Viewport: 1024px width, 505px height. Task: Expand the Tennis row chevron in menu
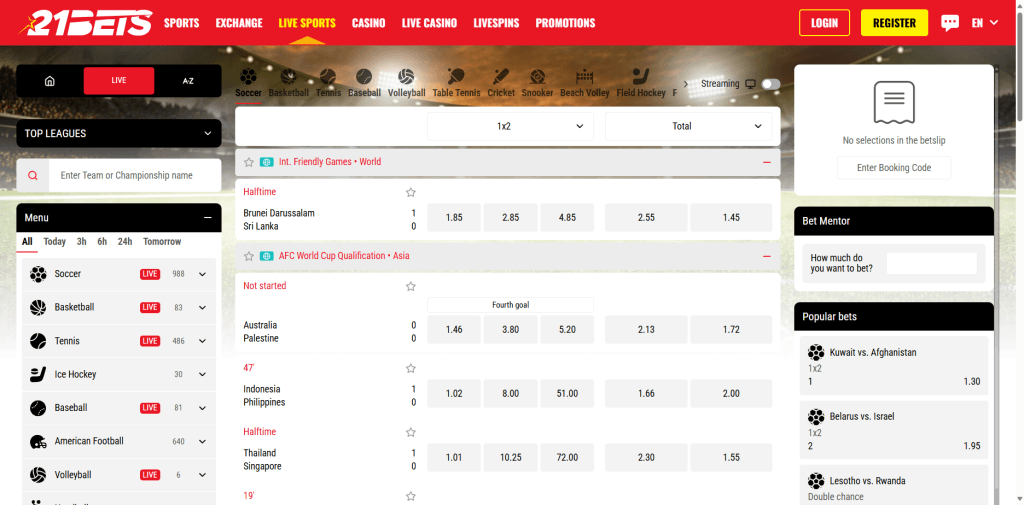click(202, 341)
